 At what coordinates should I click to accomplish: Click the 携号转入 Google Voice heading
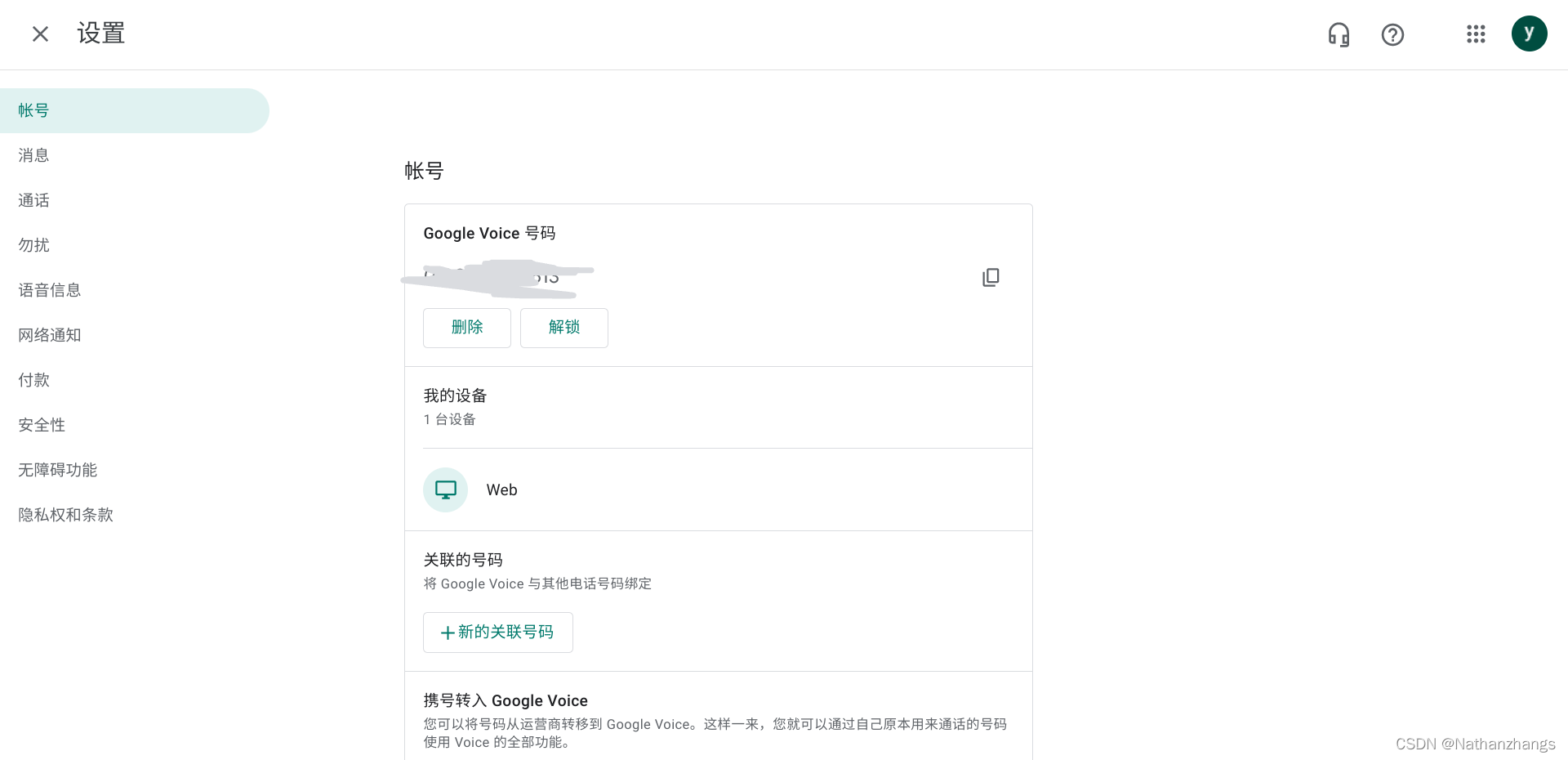(x=506, y=700)
